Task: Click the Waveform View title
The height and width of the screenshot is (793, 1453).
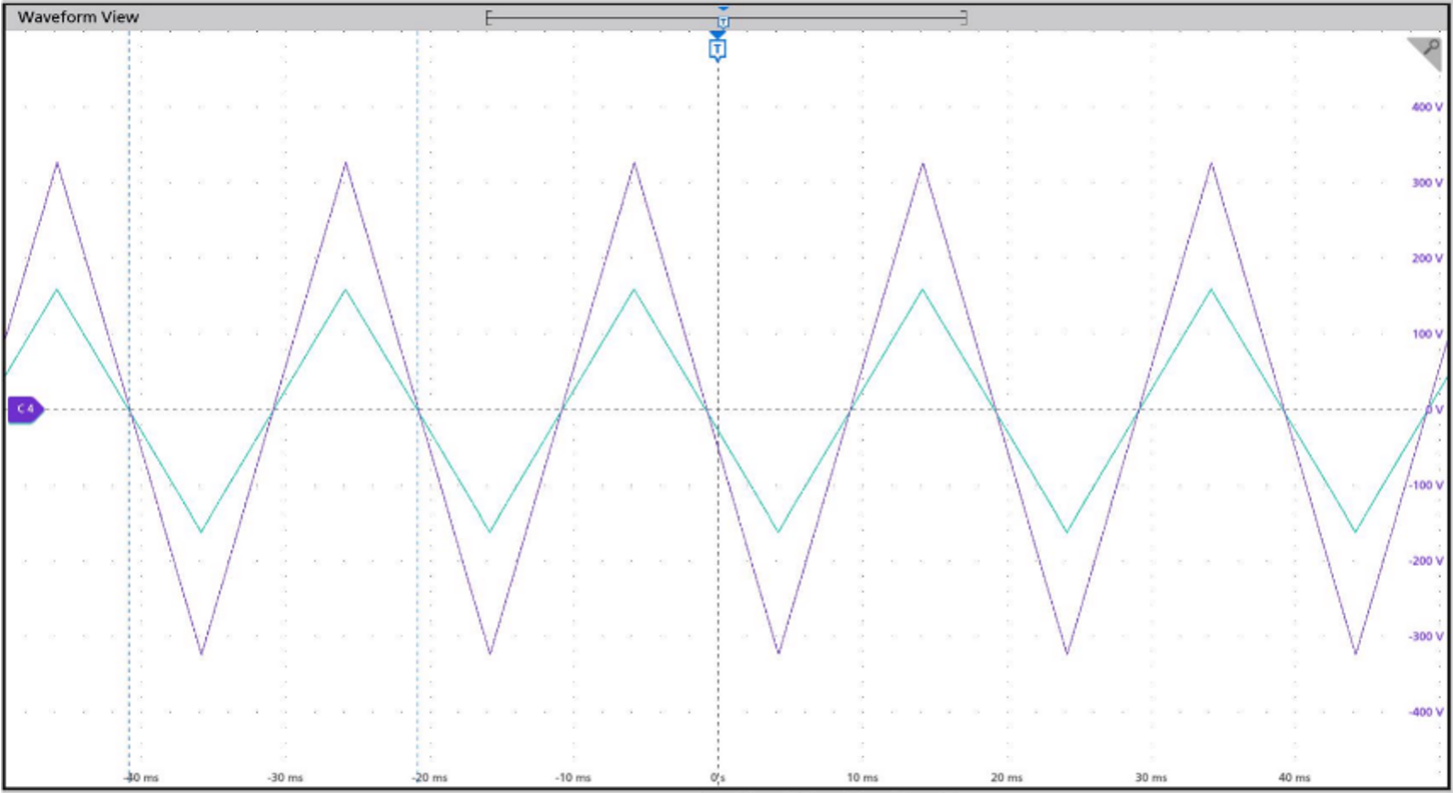Action: 79,17
